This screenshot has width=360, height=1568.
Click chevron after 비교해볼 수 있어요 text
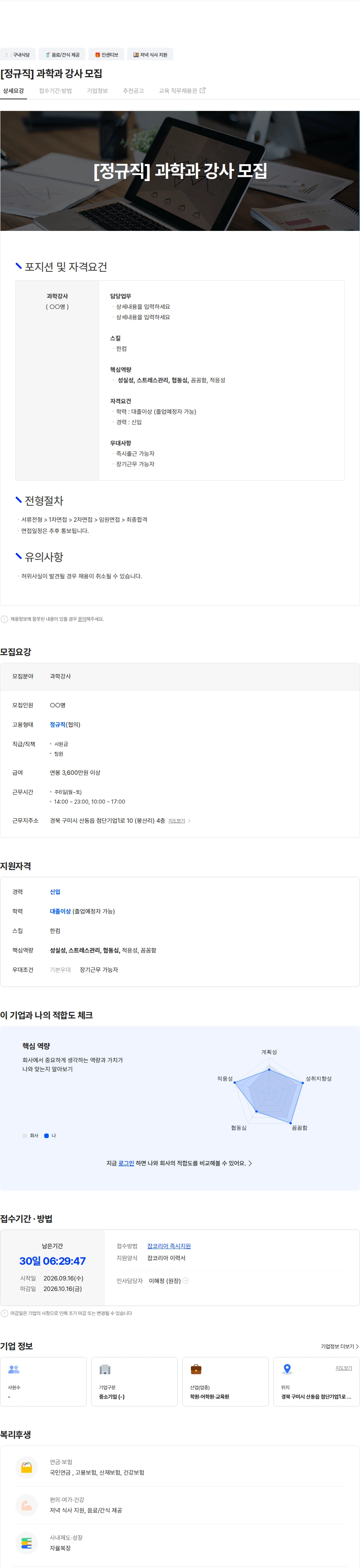250,1163
